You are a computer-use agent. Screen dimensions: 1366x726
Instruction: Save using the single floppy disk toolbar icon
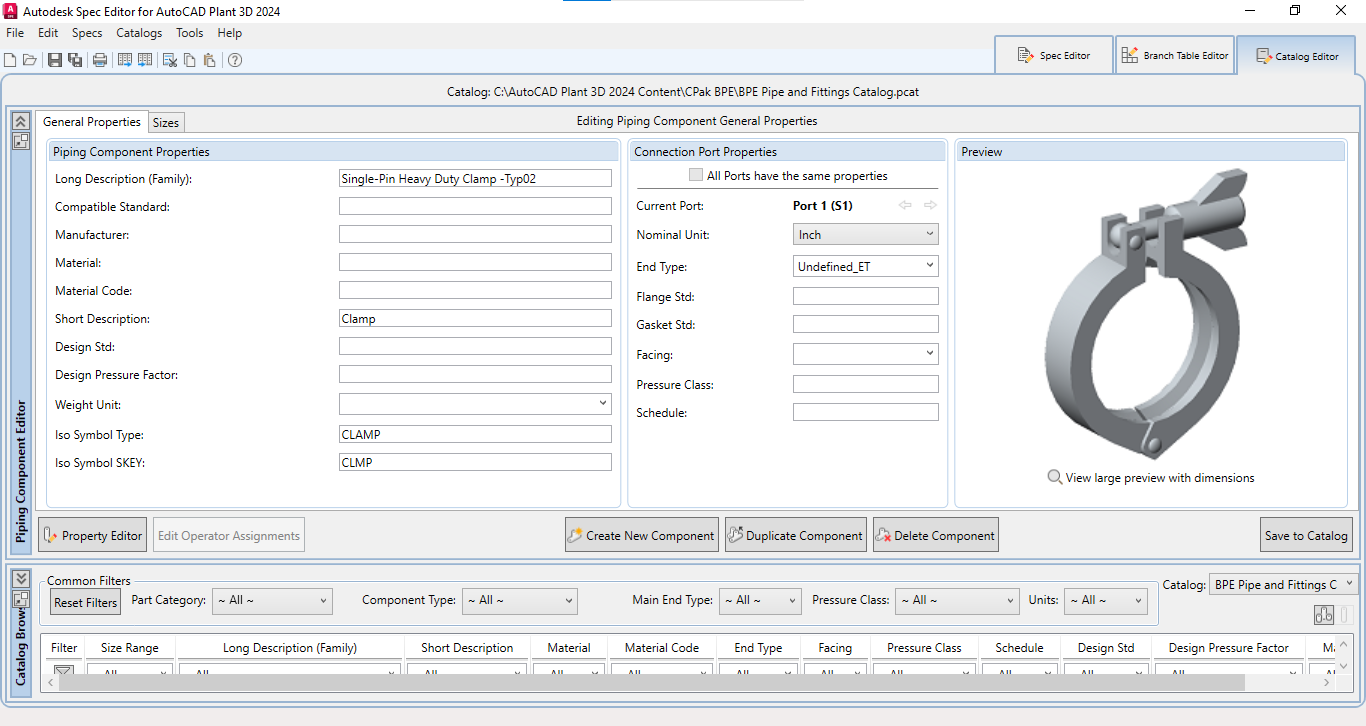point(55,60)
